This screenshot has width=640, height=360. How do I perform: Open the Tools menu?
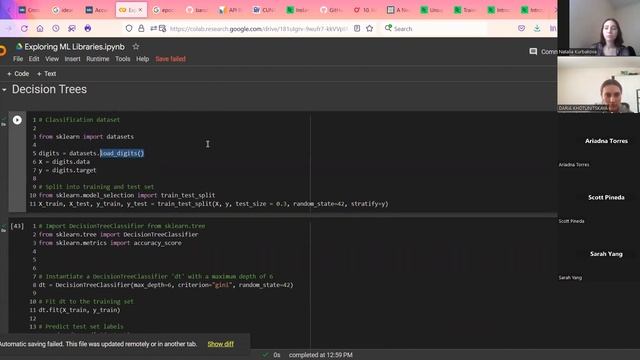click(122, 59)
